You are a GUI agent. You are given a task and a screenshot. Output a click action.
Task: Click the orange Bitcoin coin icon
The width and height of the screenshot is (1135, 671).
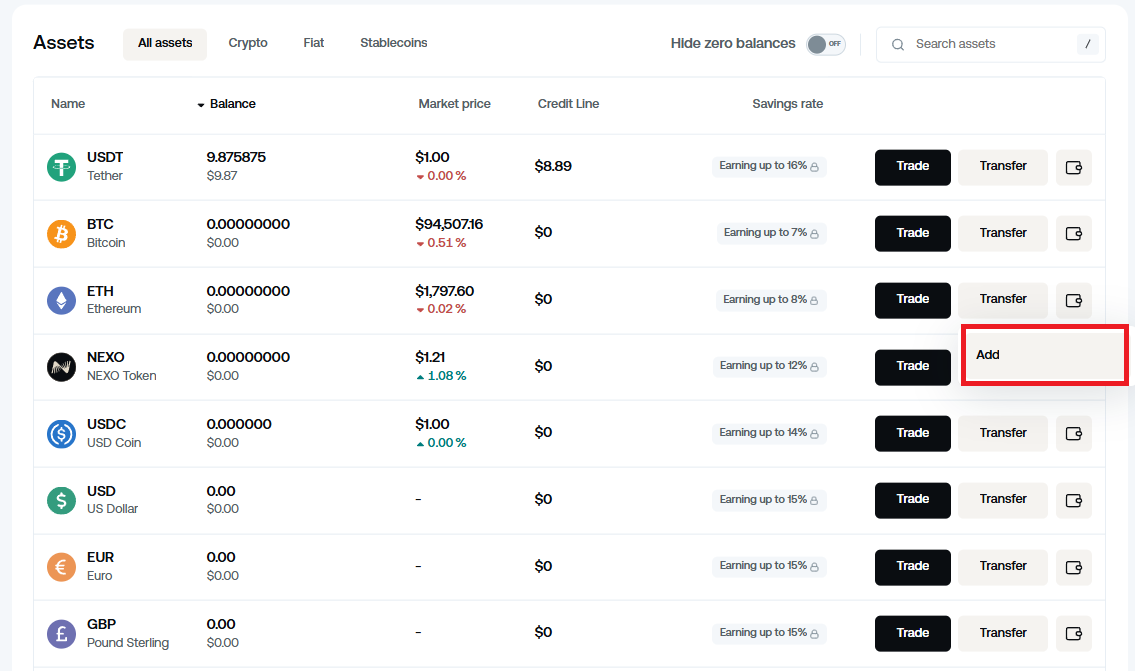pos(62,234)
